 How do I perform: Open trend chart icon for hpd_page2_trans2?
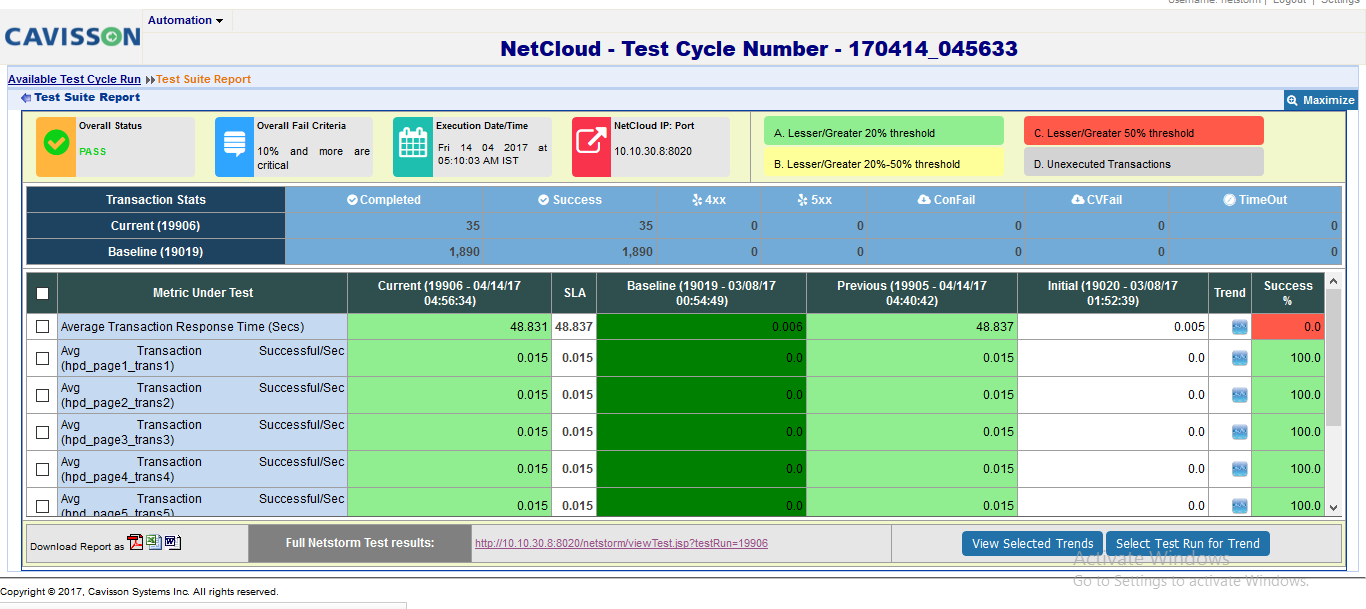[1240, 395]
